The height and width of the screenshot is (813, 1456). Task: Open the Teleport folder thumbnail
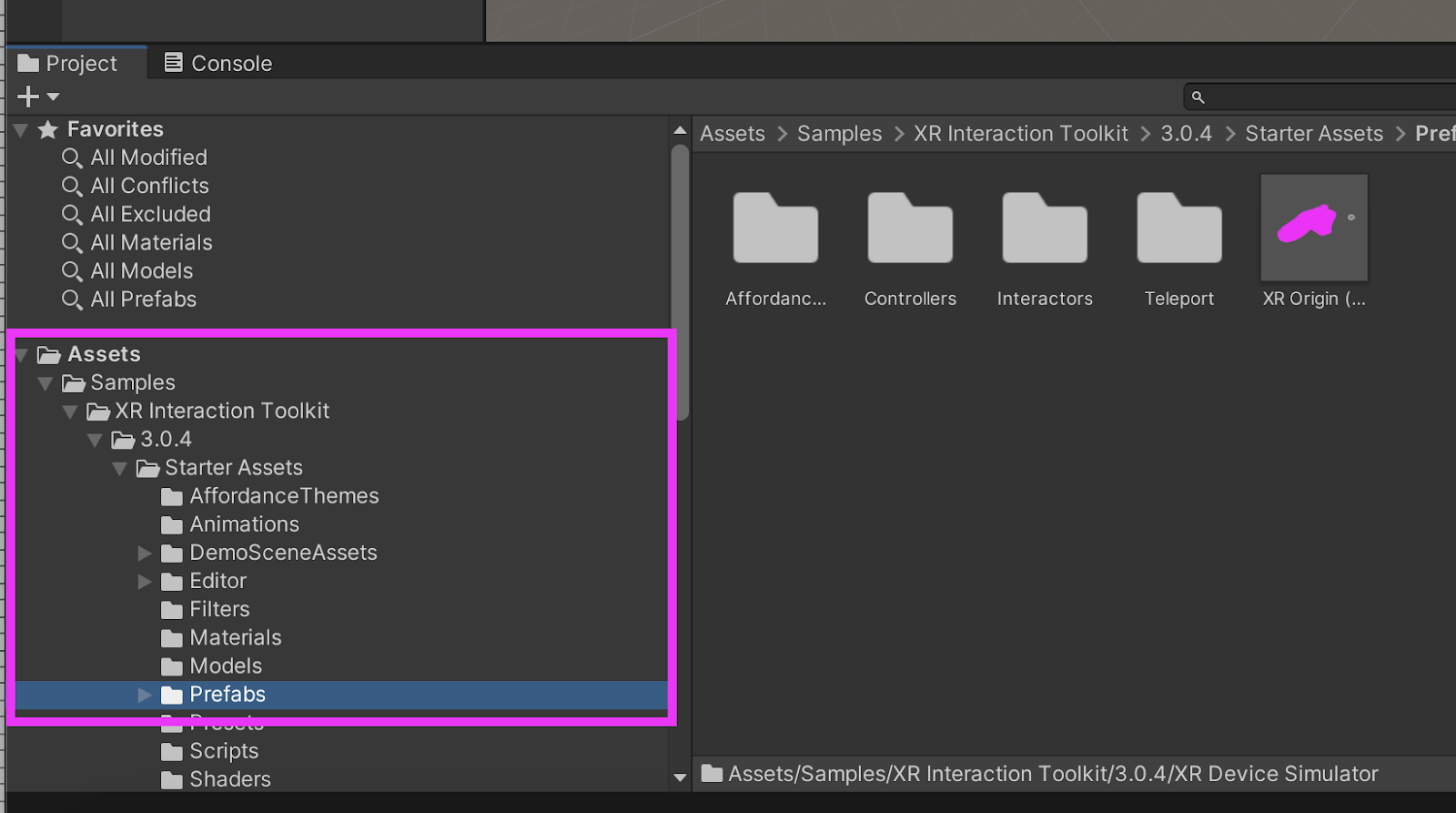(x=1179, y=228)
